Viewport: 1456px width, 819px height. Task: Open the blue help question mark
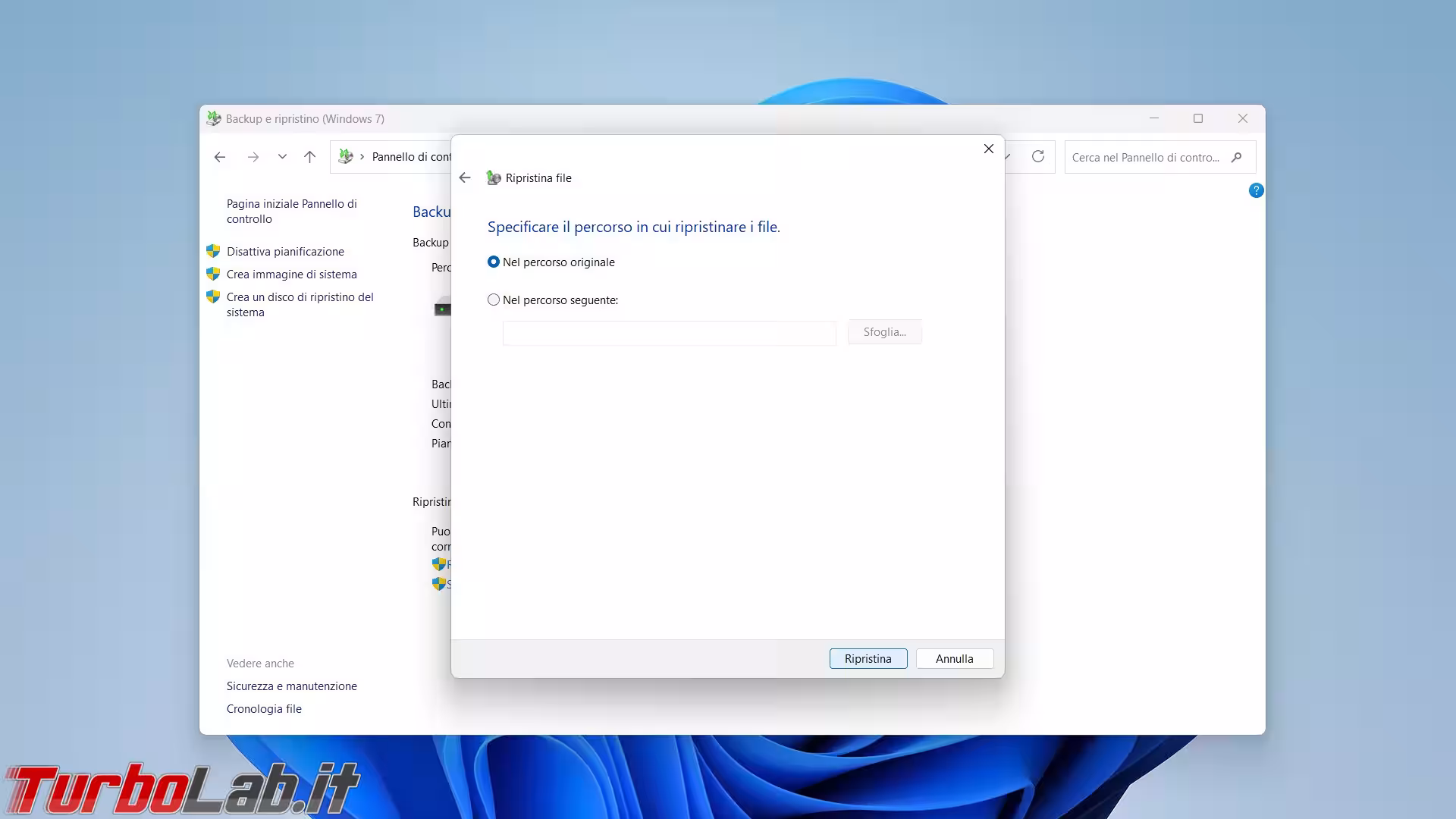click(1256, 190)
